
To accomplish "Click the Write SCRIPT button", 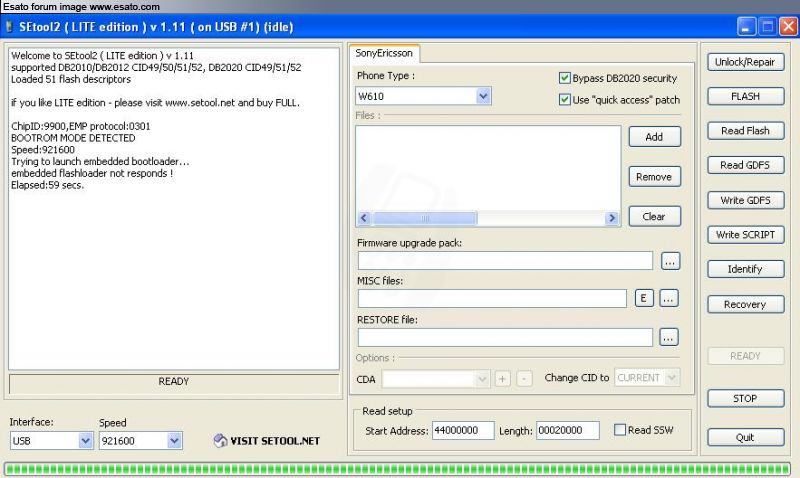I will click(x=745, y=235).
